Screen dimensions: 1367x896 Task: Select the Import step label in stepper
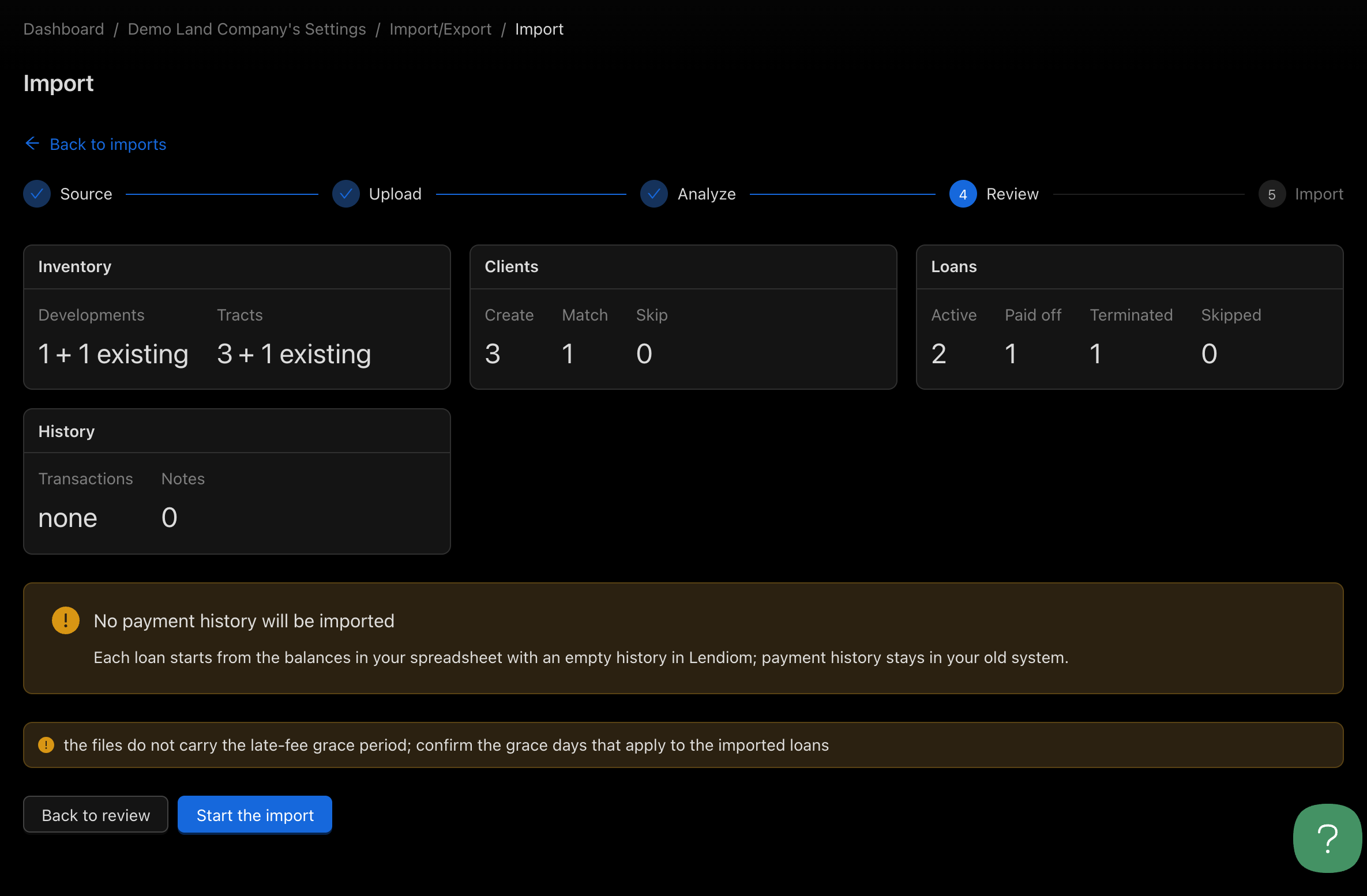click(1319, 194)
